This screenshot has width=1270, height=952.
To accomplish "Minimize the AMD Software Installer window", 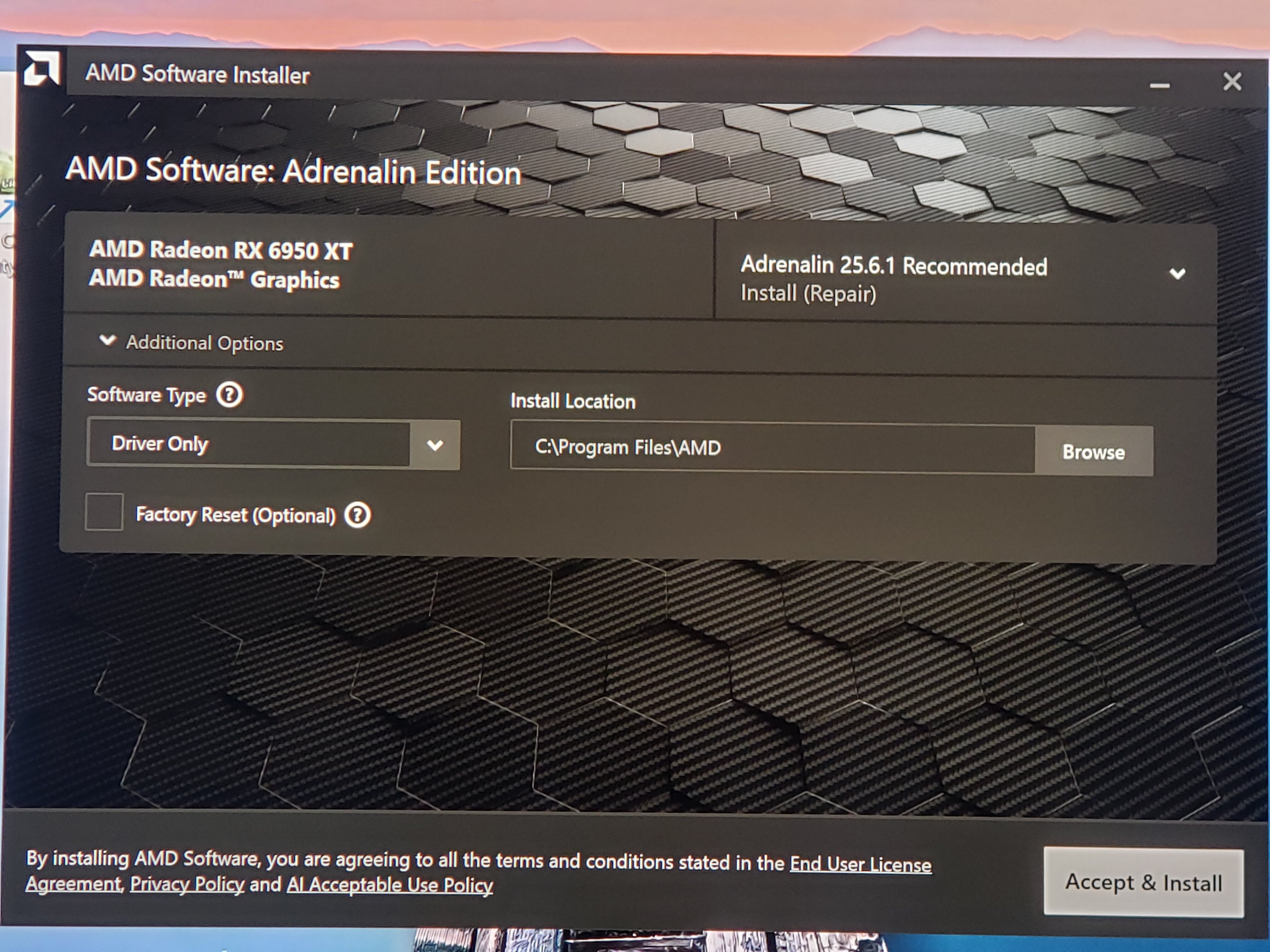I will [x=1159, y=86].
